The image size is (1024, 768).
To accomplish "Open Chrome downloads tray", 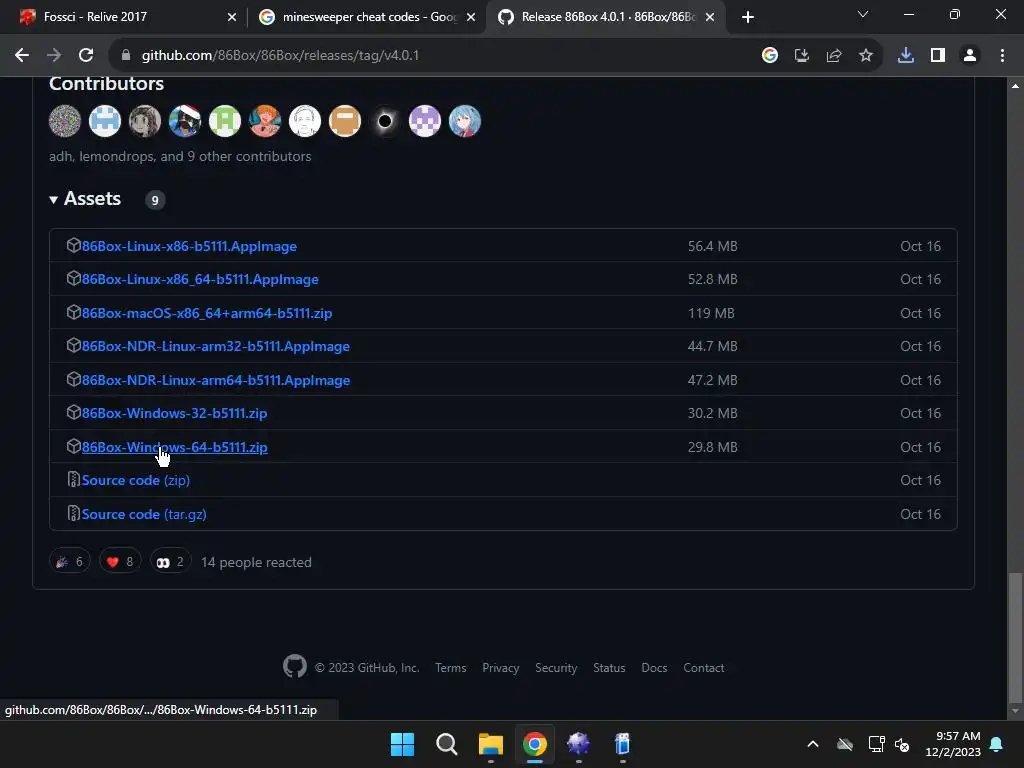I will (x=906, y=56).
